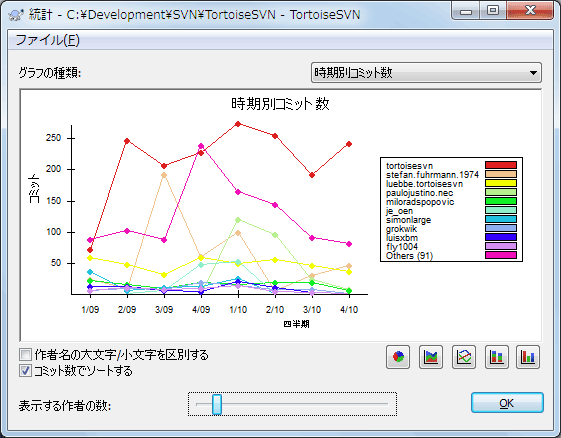561x438 pixels.
Task: Choose the stacked bar graph icon
Action: point(497,357)
